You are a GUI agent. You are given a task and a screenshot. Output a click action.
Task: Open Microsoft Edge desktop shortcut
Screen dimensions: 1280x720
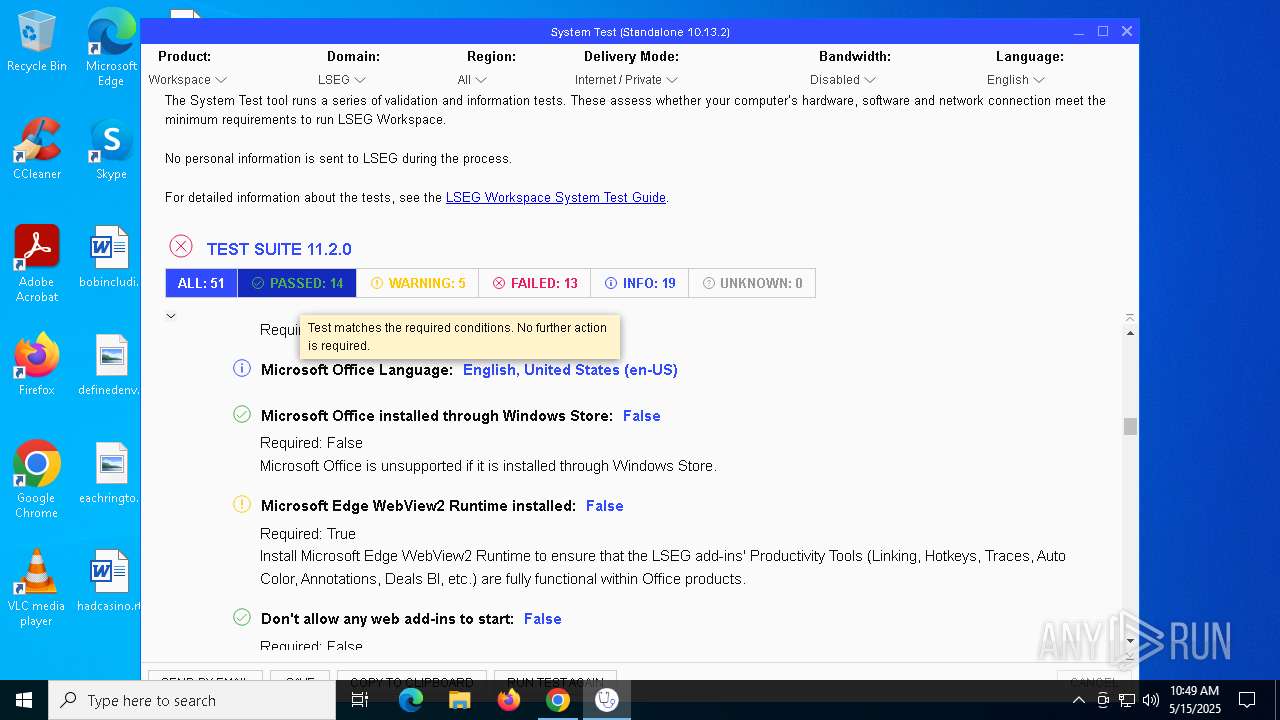pyautogui.click(x=111, y=47)
